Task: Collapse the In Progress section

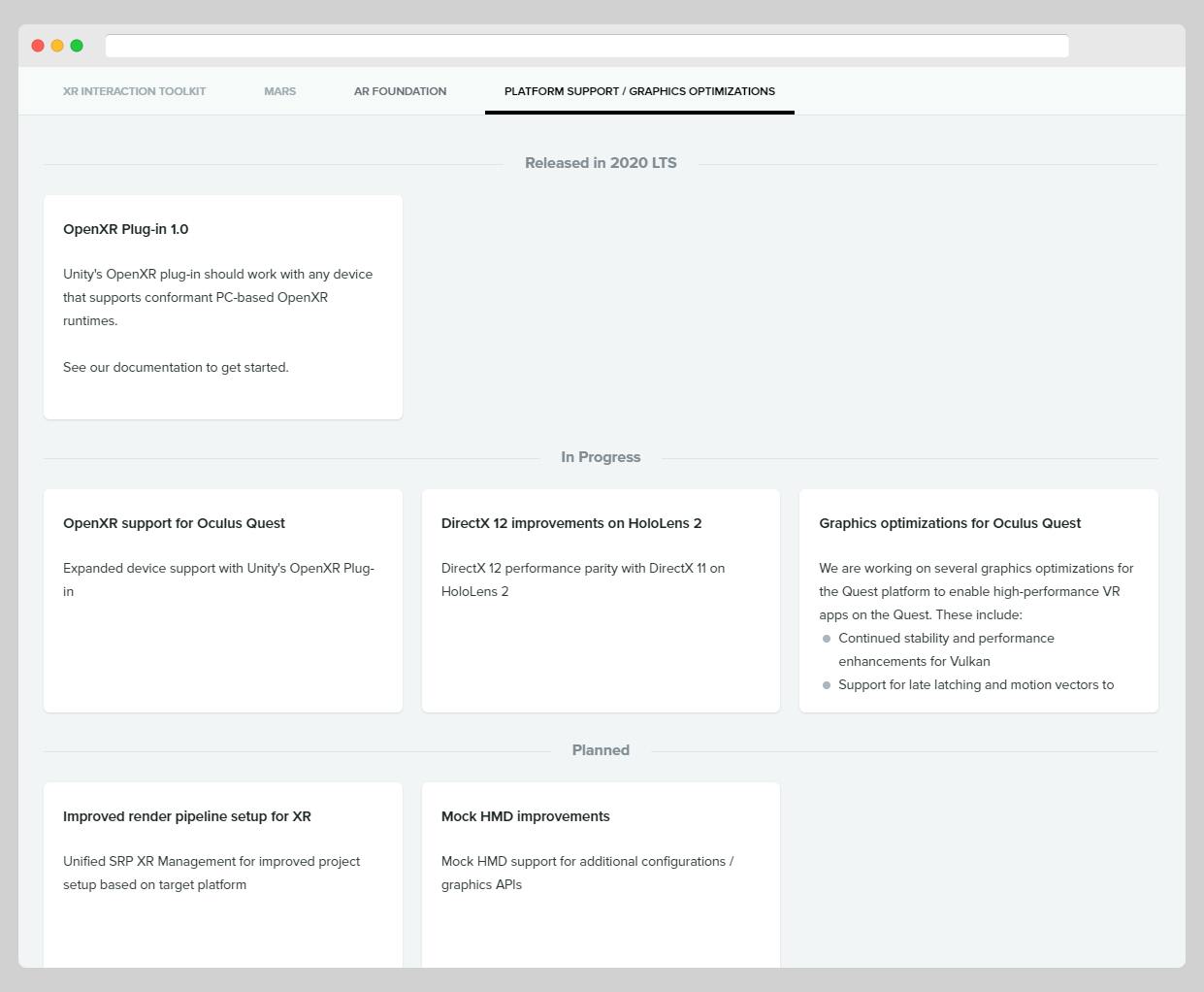Action: [601, 456]
